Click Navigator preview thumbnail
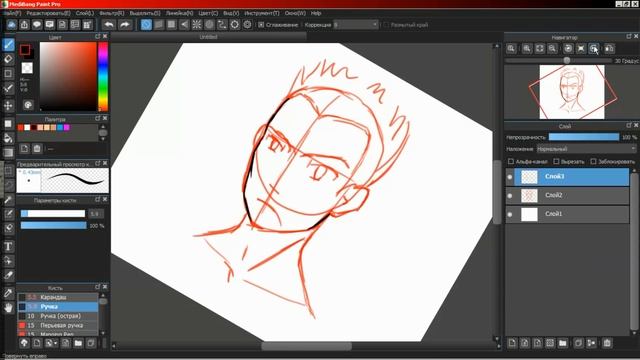This screenshot has height=360, width=640. click(x=572, y=92)
